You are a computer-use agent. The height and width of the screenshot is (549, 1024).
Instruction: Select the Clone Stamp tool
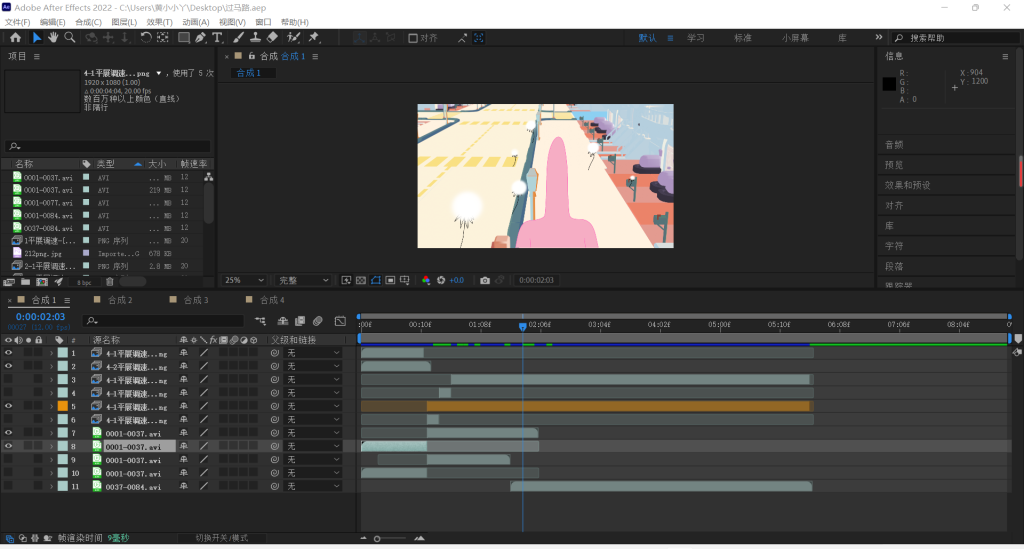coord(255,38)
